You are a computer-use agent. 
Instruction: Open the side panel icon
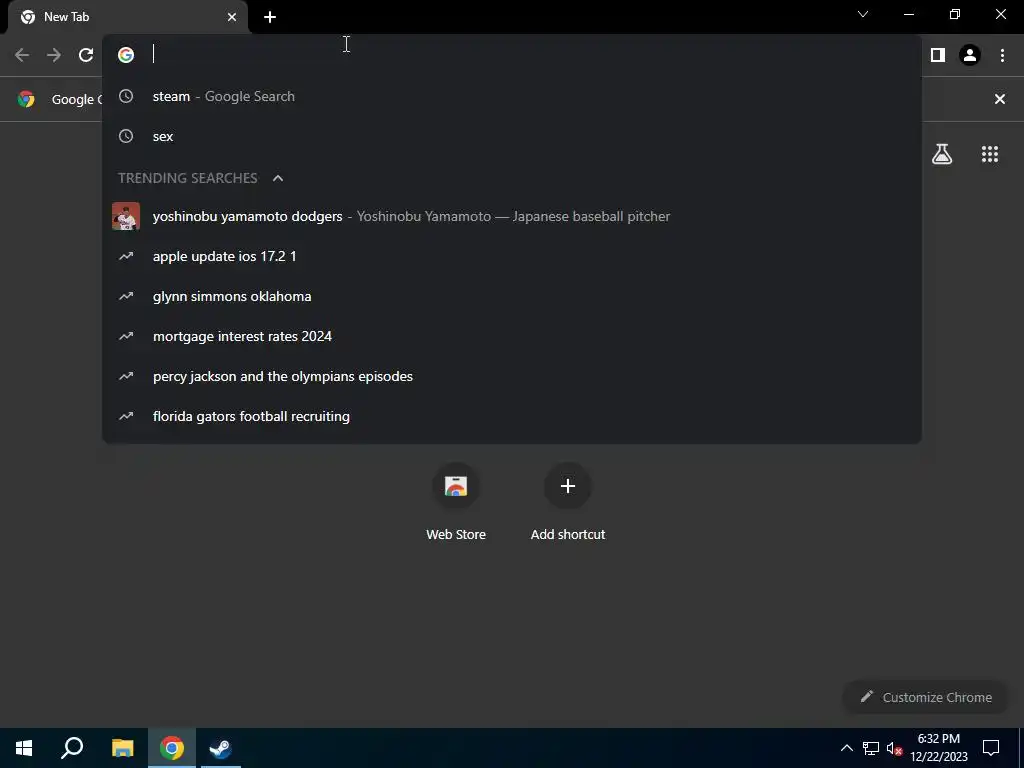(x=938, y=55)
